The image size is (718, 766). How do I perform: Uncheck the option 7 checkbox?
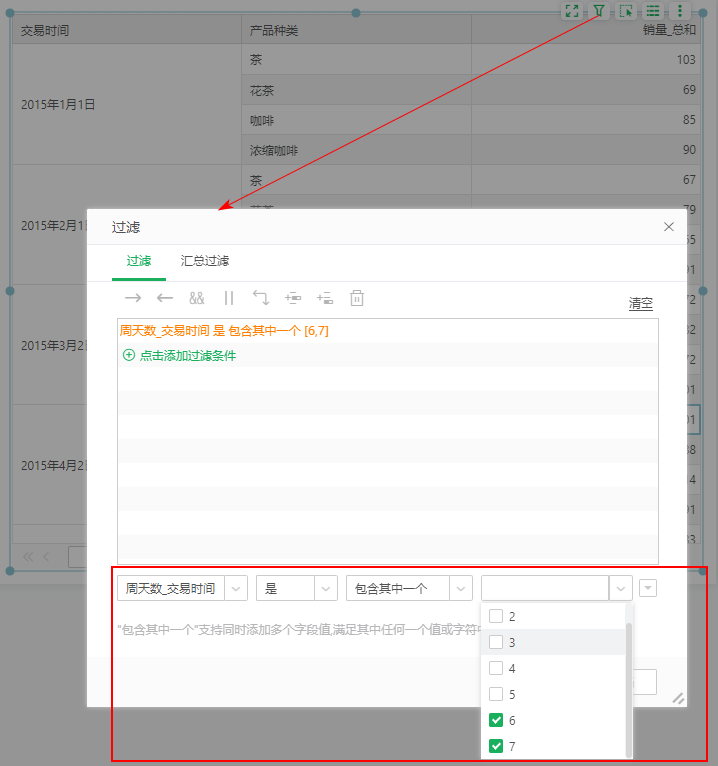tap(496, 746)
